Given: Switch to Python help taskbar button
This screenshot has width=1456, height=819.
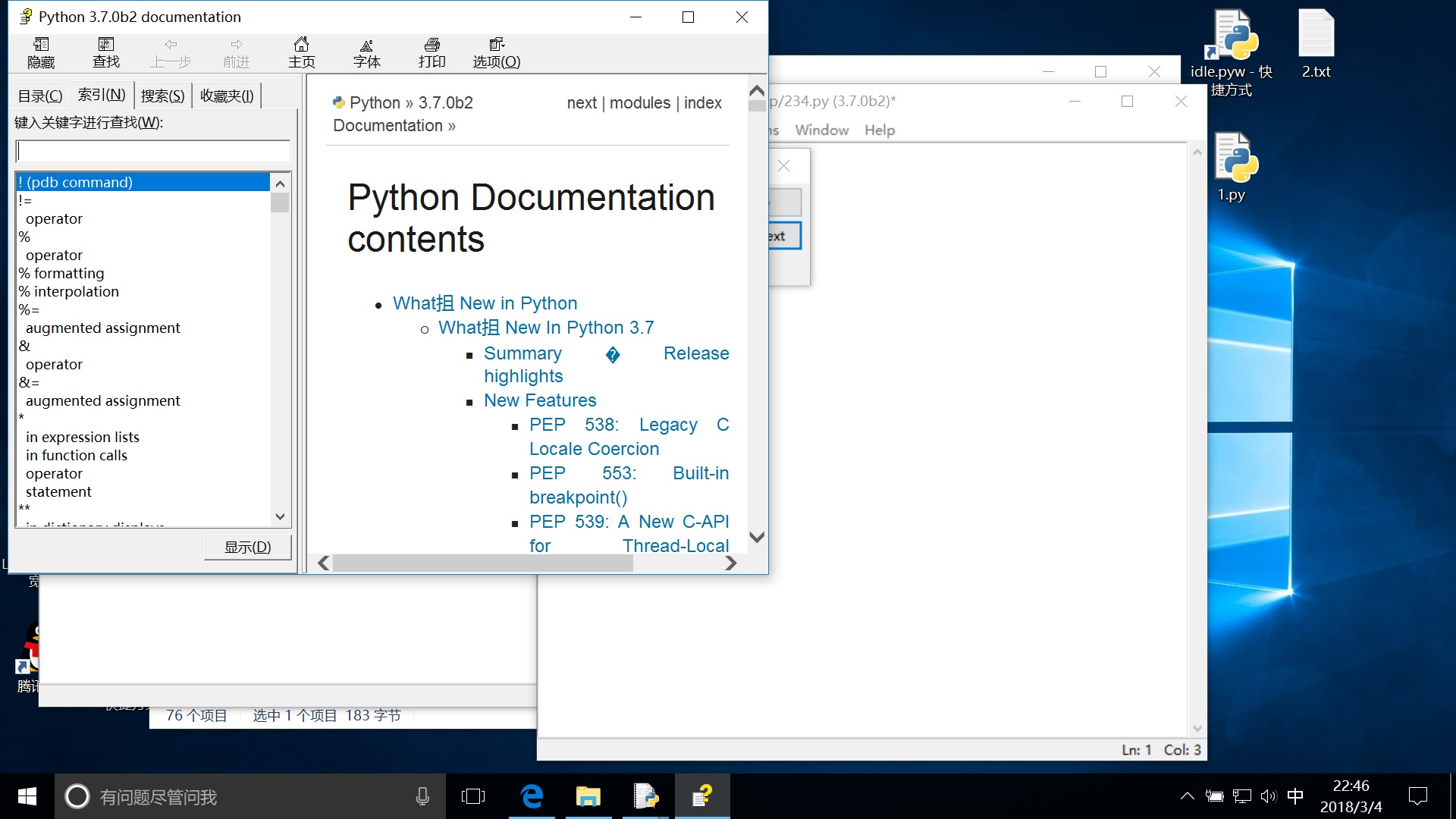Looking at the screenshot, I should pyautogui.click(x=703, y=796).
